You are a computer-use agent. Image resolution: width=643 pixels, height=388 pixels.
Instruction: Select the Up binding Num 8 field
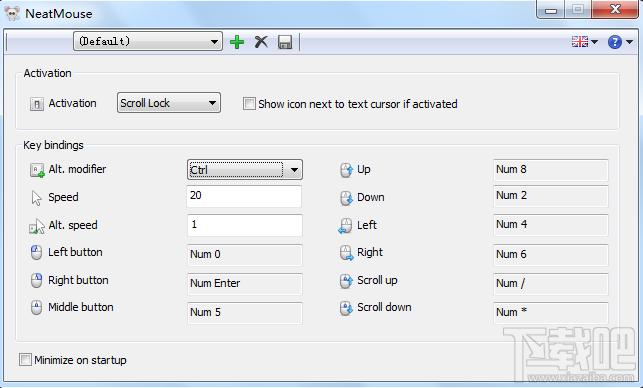551,170
